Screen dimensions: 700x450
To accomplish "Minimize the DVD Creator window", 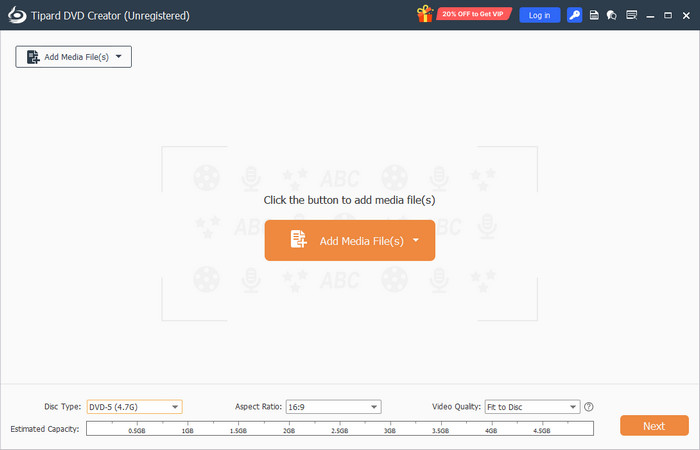I will (651, 15).
